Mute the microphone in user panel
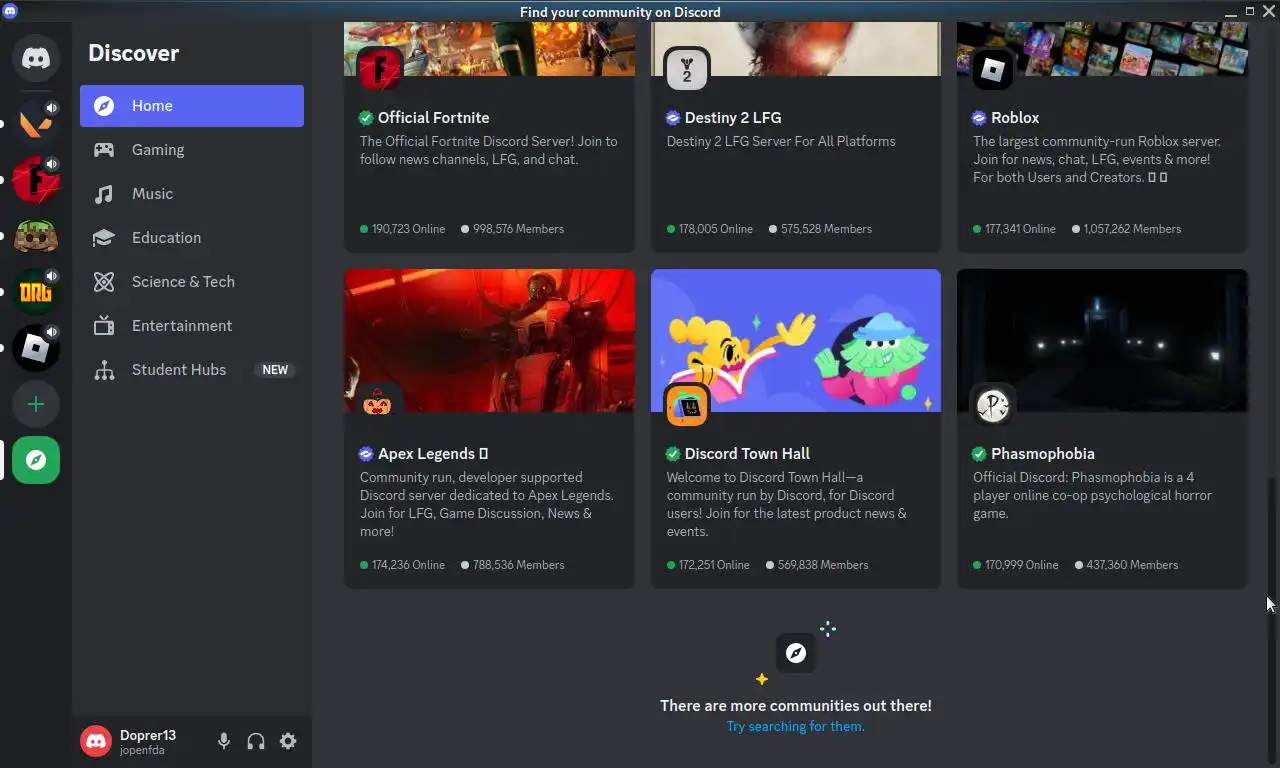 click(x=224, y=741)
